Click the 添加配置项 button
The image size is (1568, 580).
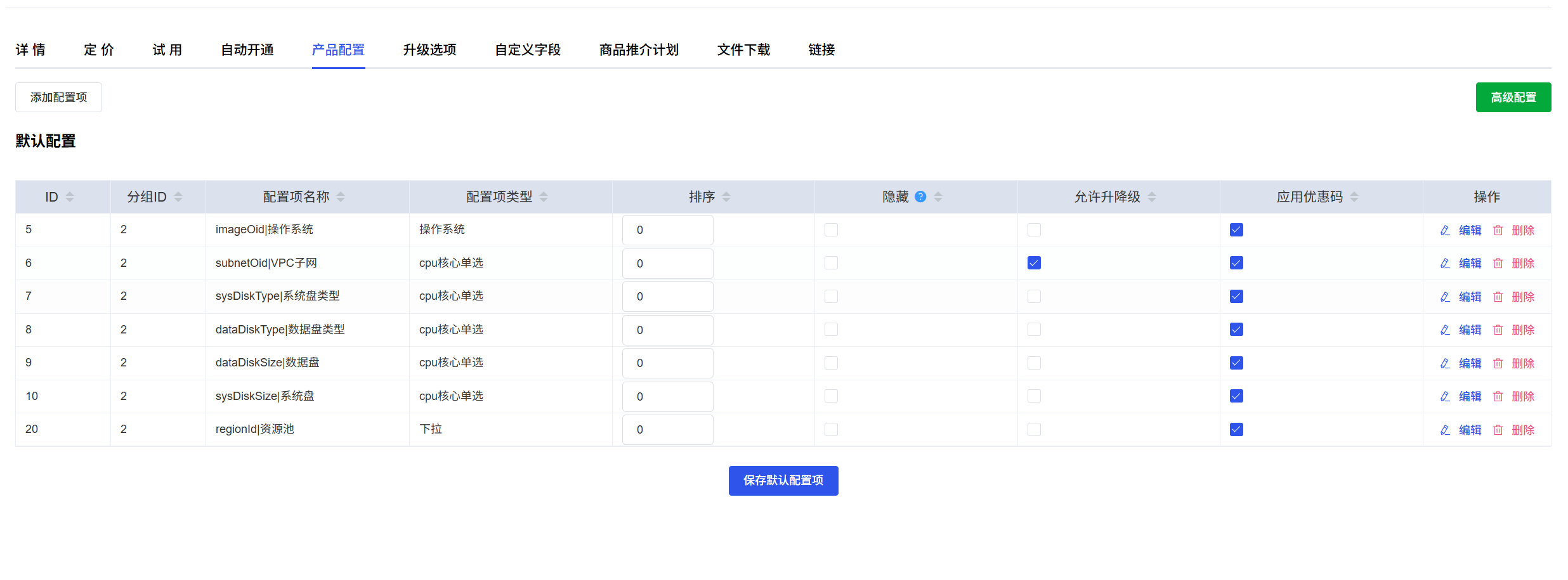coord(58,98)
